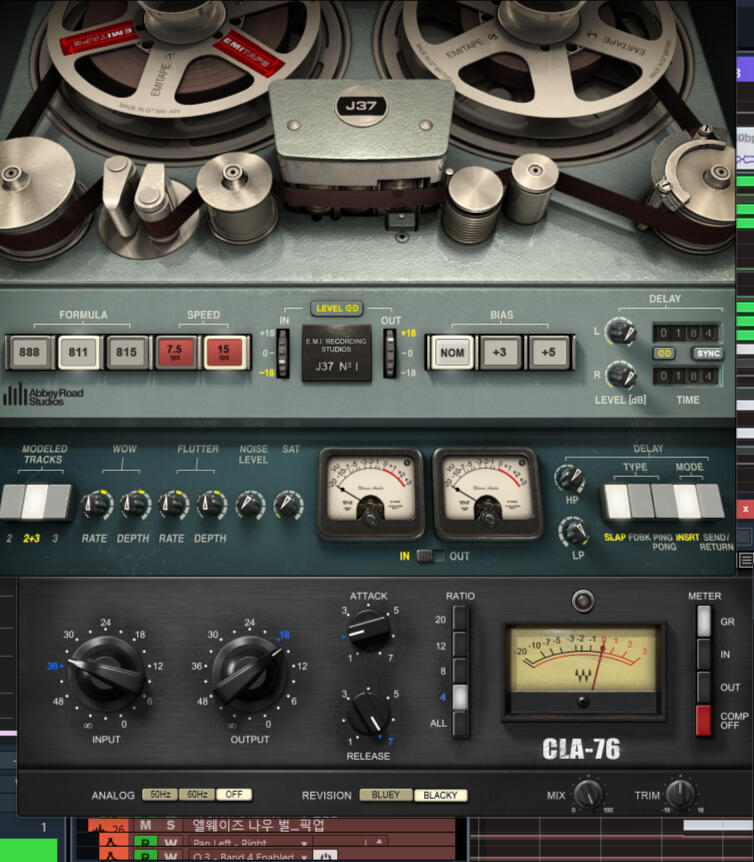Click the Abbey Road Studios logo
The width and height of the screenshot is (754, 862).
[x=43, y=394]
